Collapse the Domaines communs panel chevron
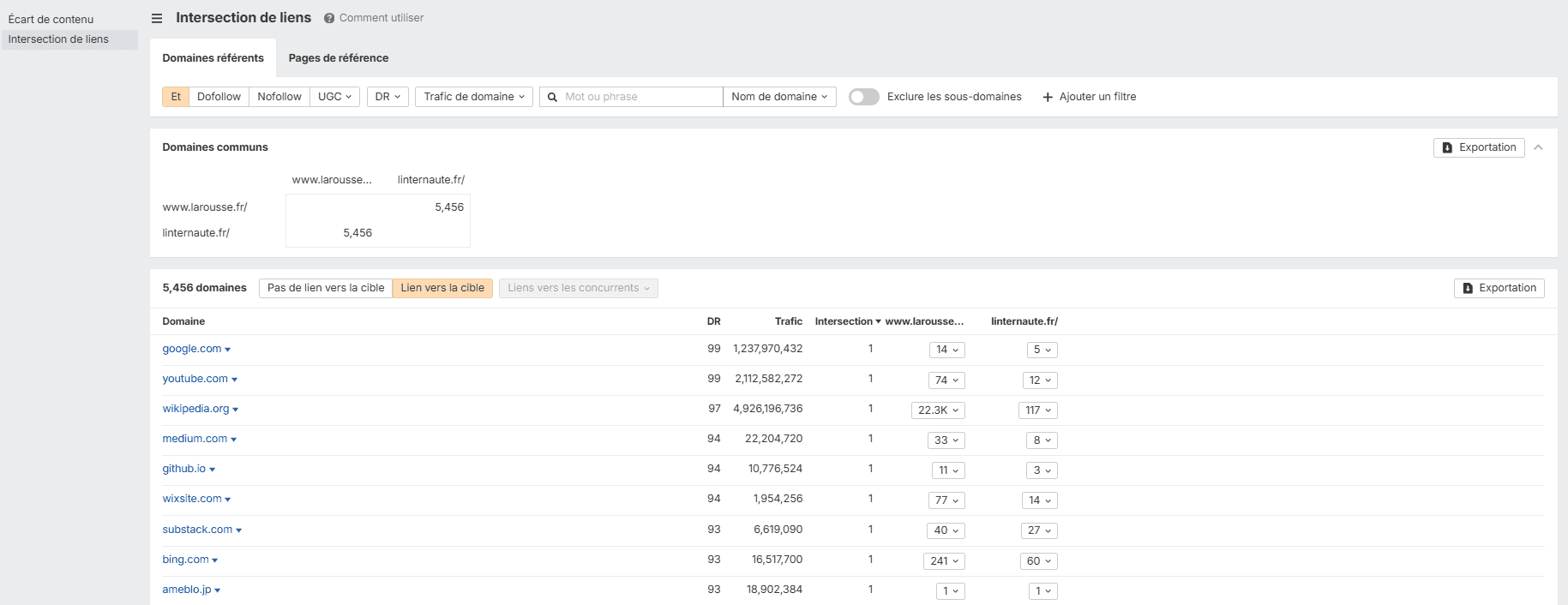Screen dimensions: 1568x605 (x=1538, y=147)
